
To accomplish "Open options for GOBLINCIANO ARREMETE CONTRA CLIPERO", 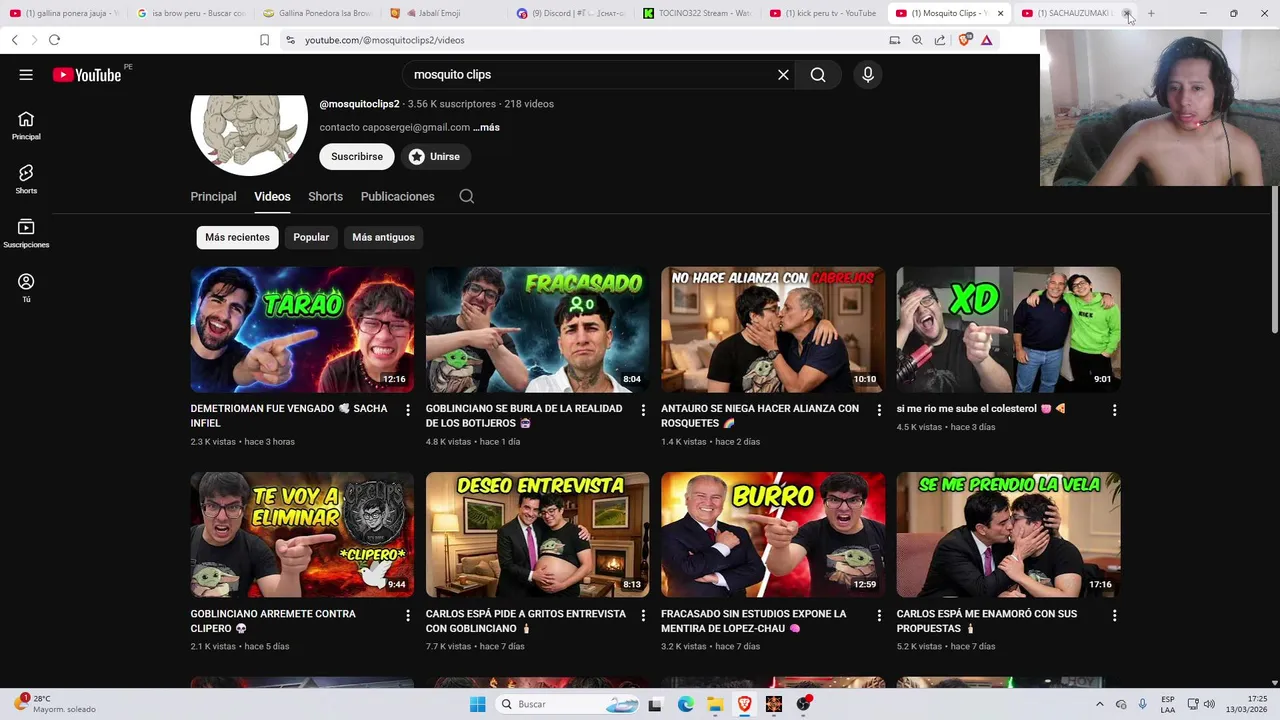I will (x=408, y=616).
